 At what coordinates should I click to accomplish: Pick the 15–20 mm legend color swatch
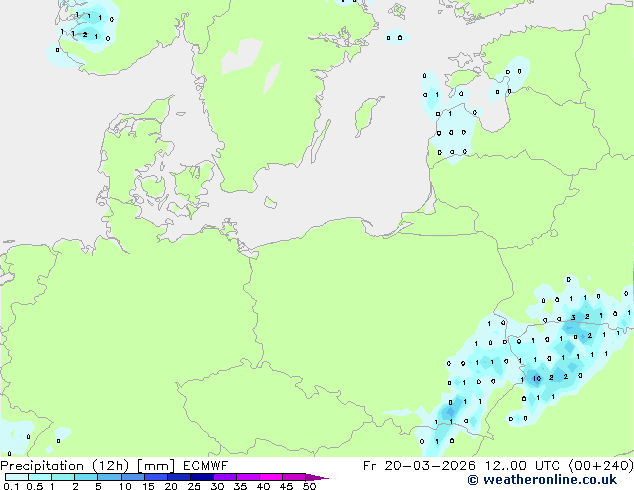pyautogui.click(x=156, y=477)
